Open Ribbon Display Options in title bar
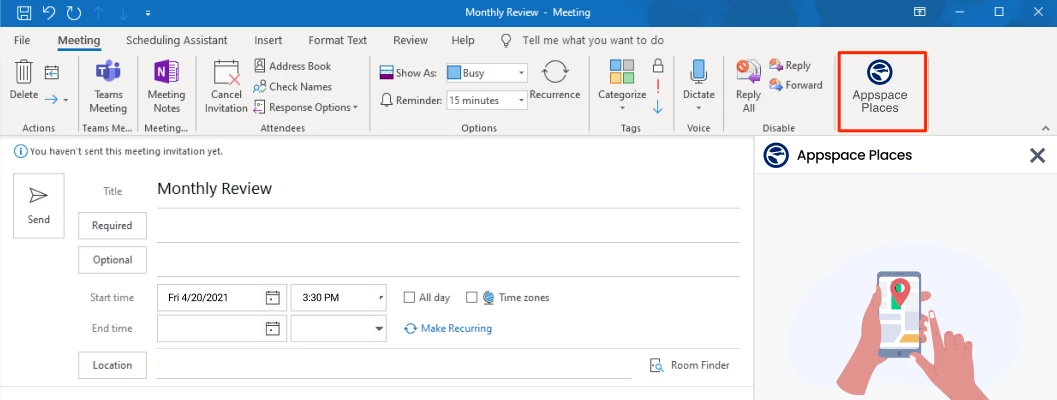 (x=919, y=12)
